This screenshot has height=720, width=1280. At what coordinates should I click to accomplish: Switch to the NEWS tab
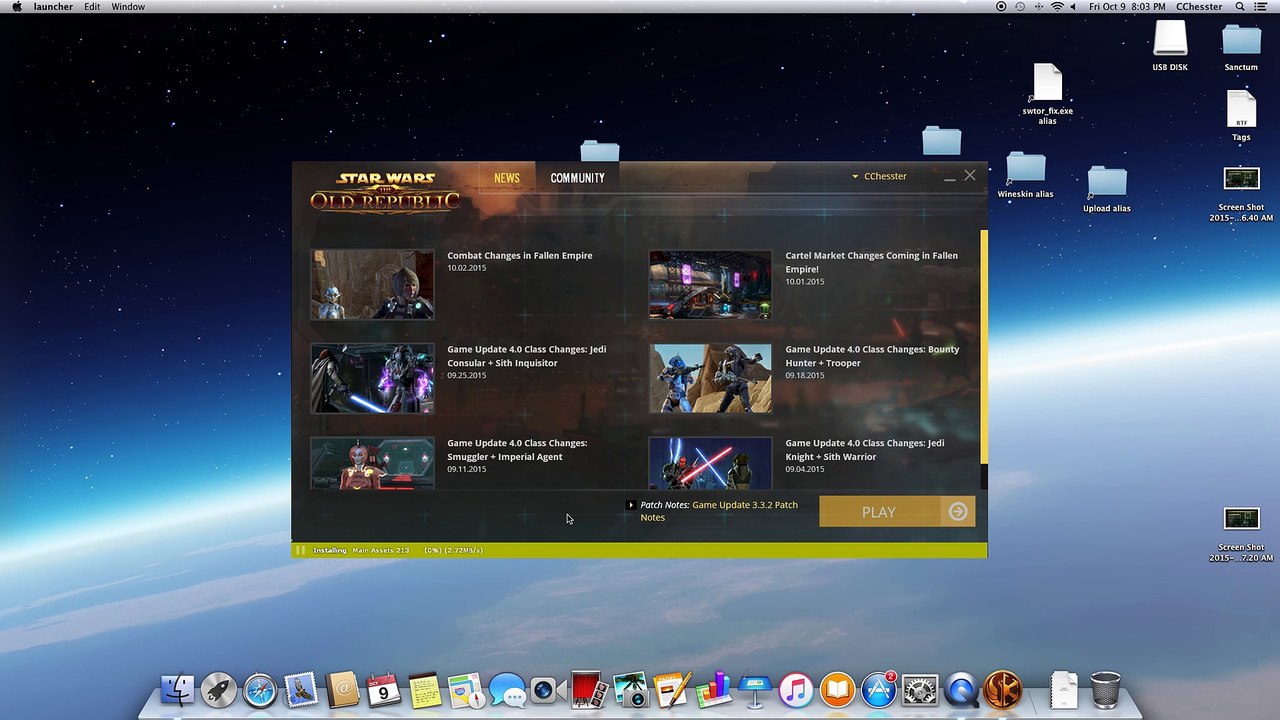click(507, 178)
